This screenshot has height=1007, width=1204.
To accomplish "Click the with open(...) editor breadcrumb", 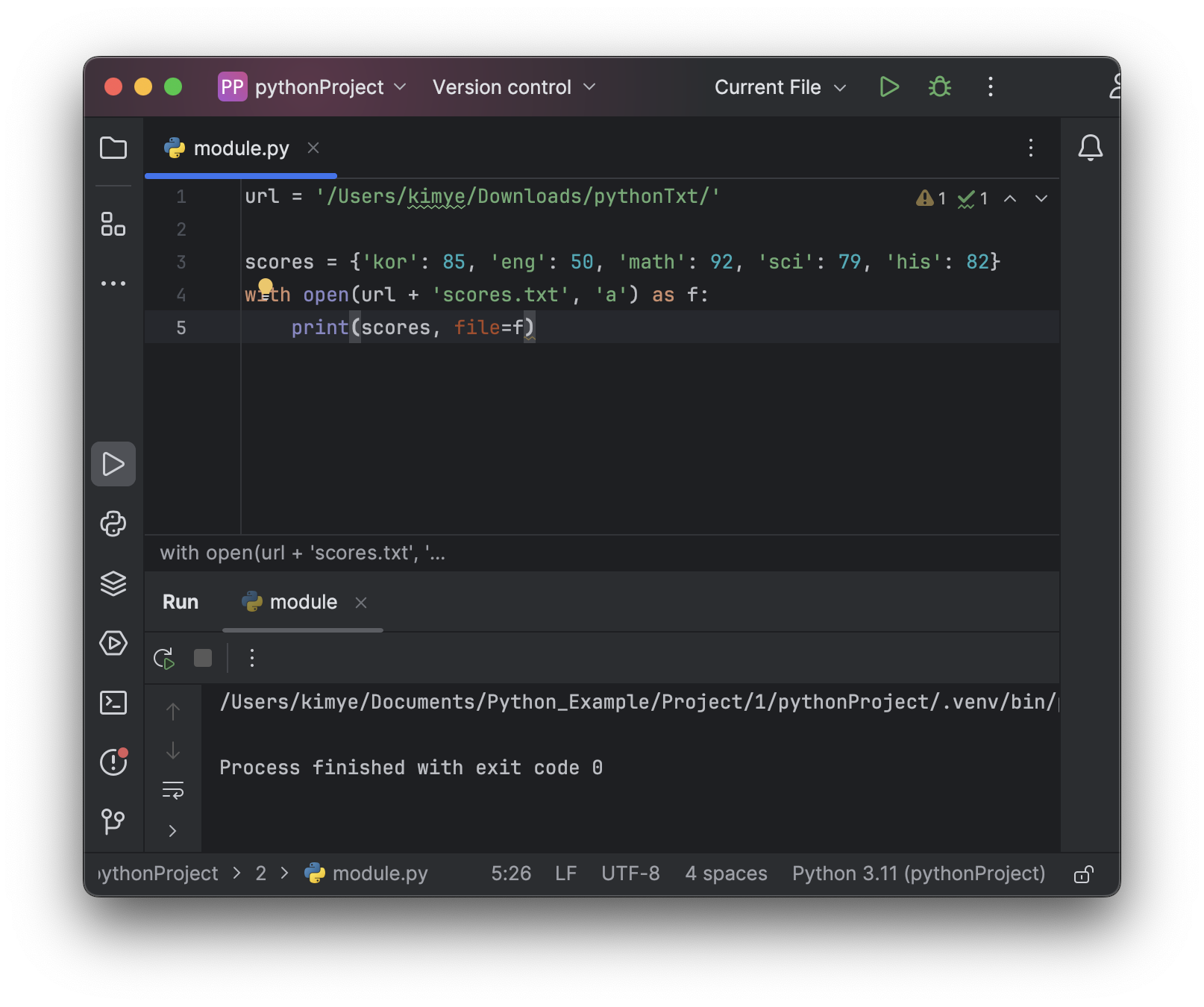I will pyautogui.click(x=302, y=553).
